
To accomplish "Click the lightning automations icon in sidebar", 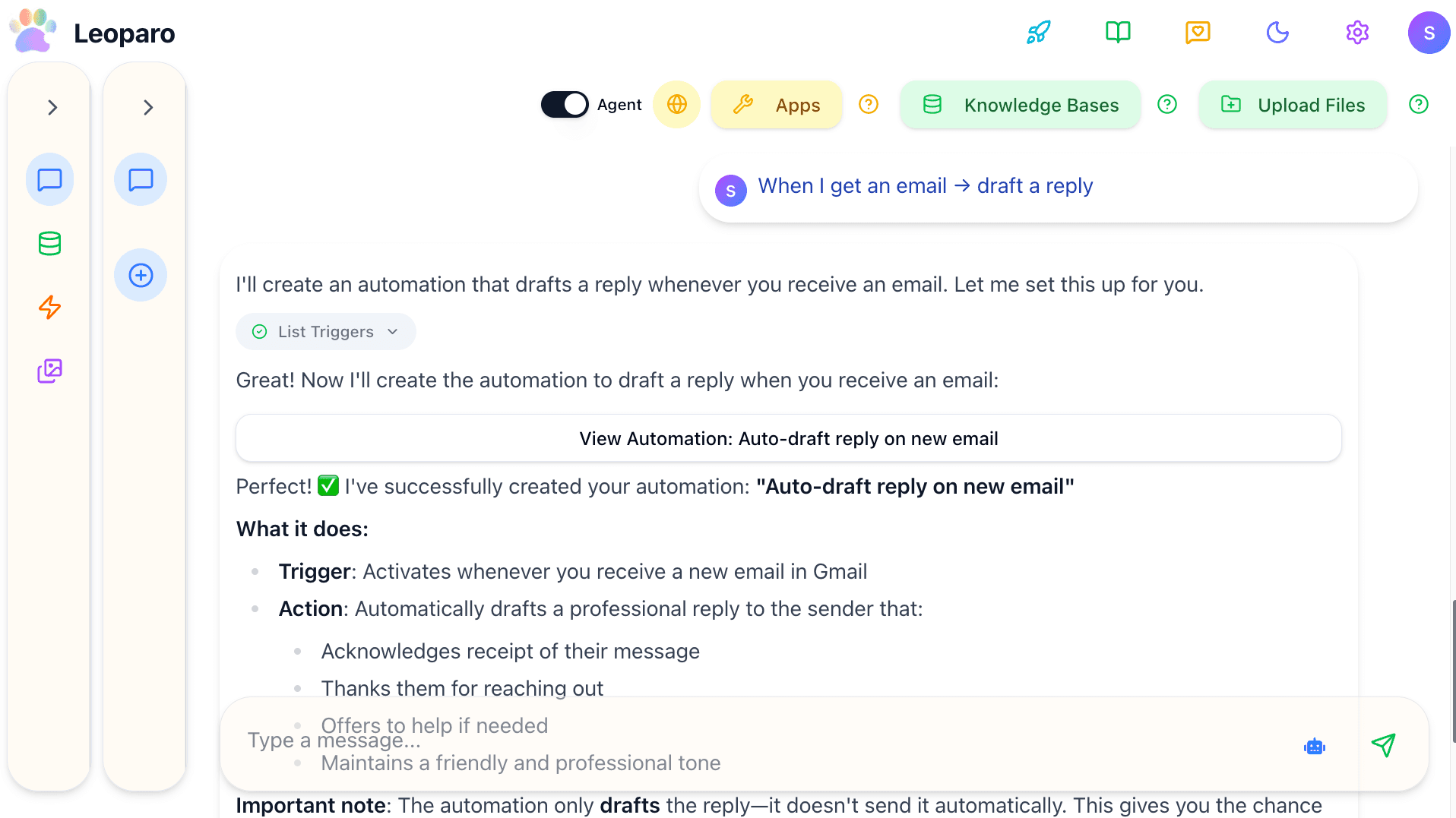I will [x=49, y=307].
